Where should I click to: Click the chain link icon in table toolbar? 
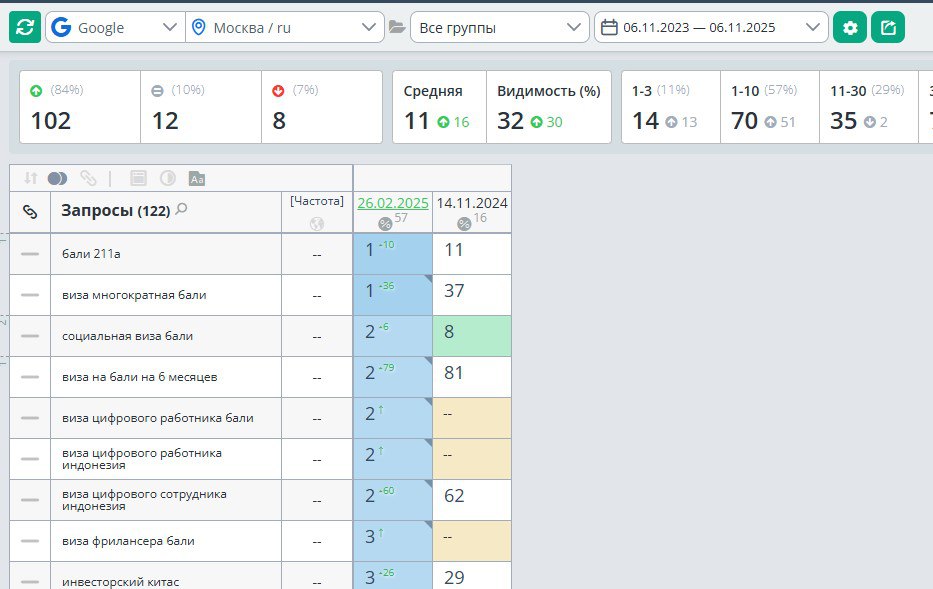[x=89, y=178]
